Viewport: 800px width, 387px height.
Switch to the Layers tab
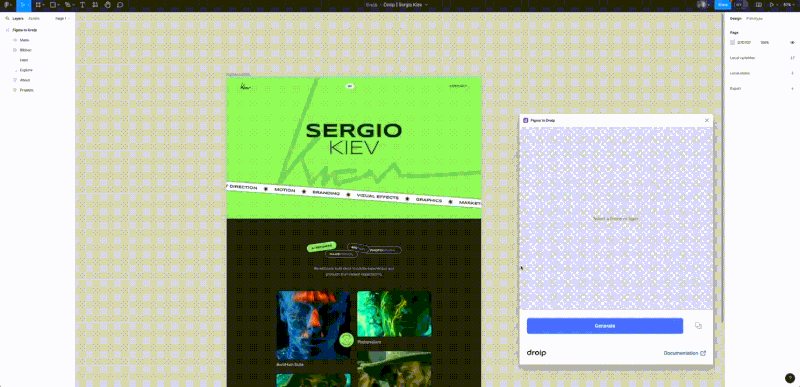pos(18,18)
